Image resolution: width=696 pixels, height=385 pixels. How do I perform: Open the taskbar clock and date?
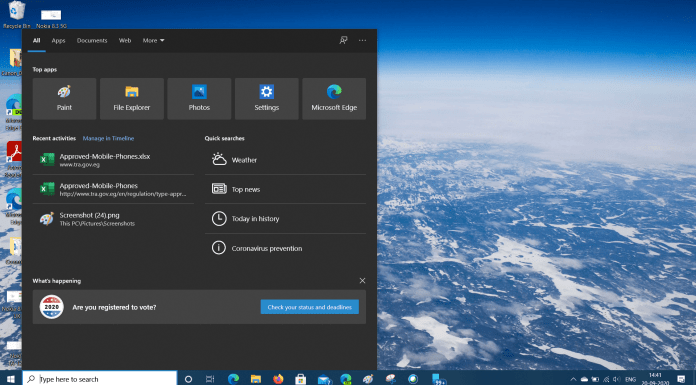pos(655,379)
